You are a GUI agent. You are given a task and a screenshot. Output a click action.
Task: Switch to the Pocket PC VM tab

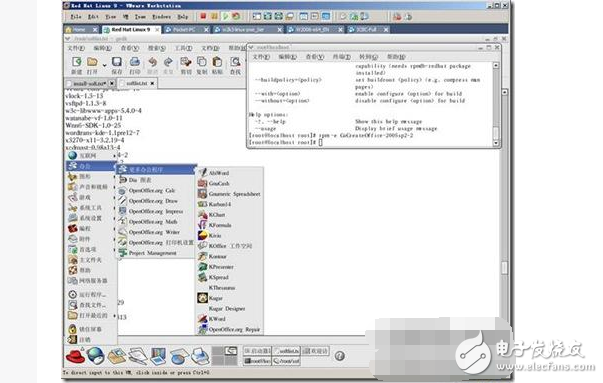click(x=186, y=29)
